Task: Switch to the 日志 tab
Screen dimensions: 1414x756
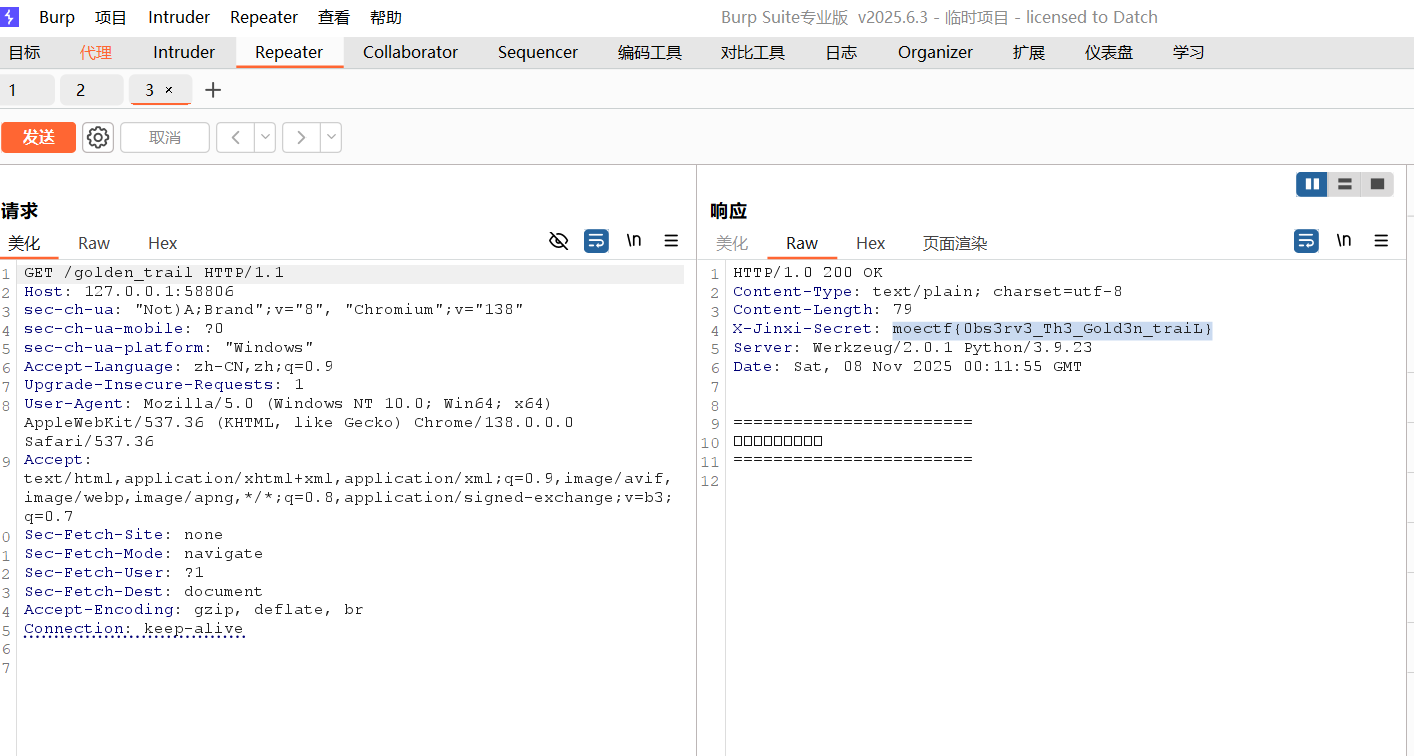Action: tap(841, 52)
